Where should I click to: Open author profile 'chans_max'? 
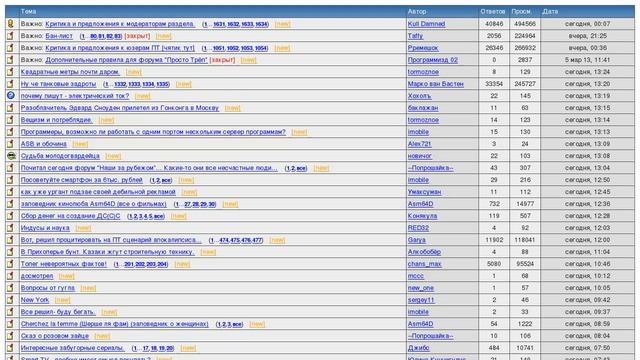coord(424,264)
